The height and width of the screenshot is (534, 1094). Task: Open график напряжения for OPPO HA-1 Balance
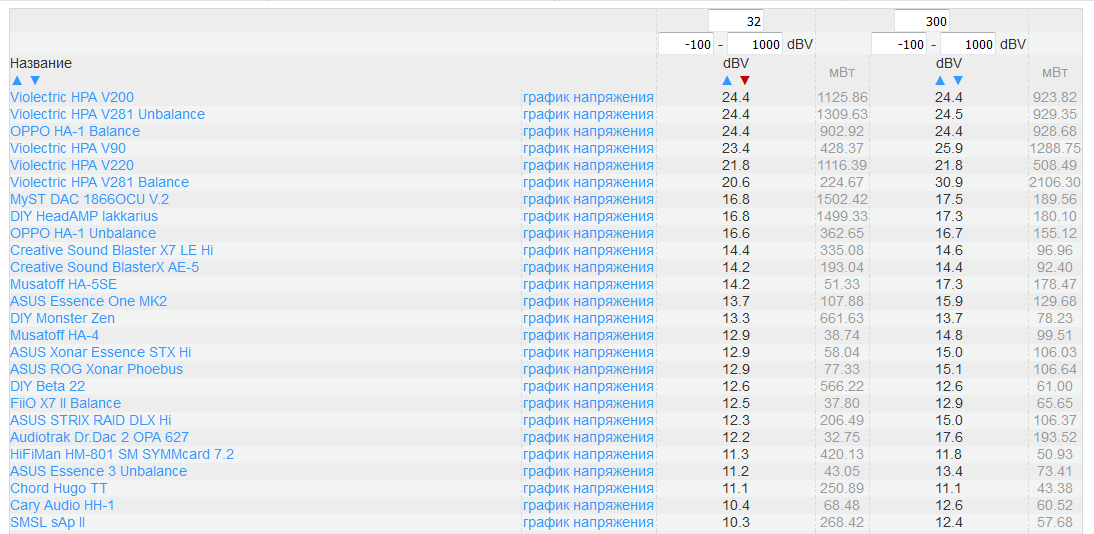point(588,131)
